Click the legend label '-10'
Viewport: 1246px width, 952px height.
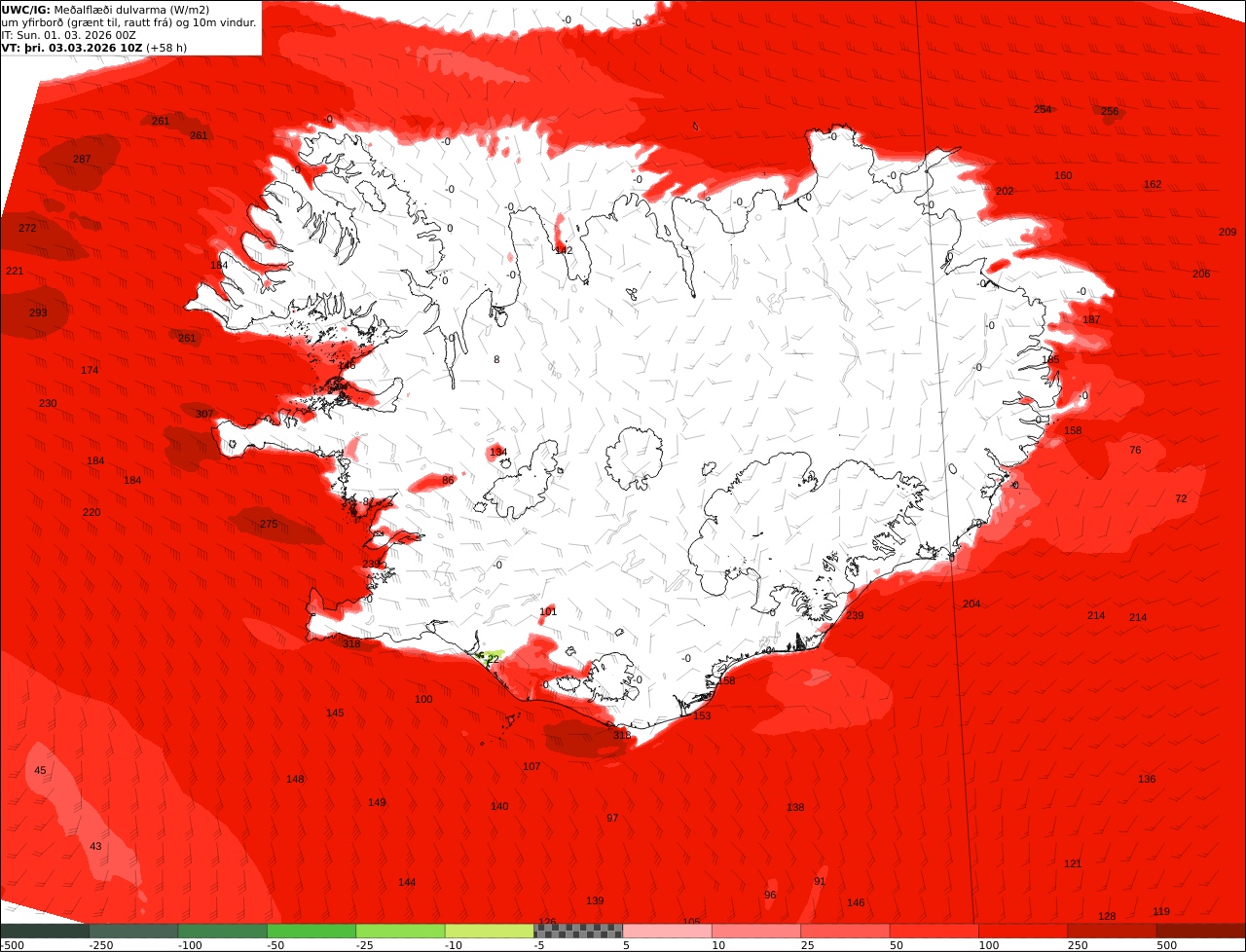[x=454, y=945]
